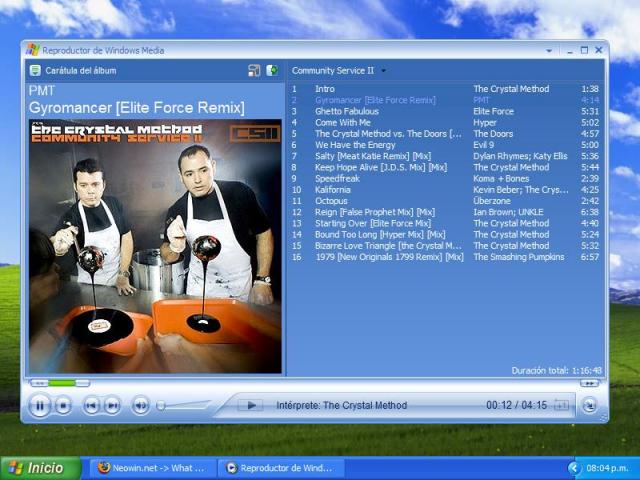Select track Reign [False Prophet Mix]
Image resolution: width=640 pixels, height=480 pixels.
pos(445,212)
